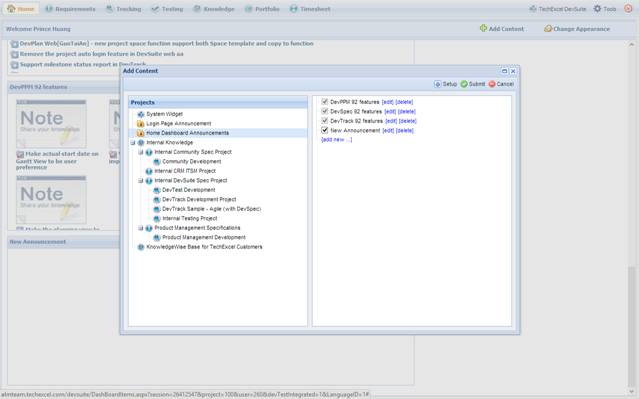639x399 pixels.
Task: Delete the DevPPM 92 features item
Action: pyautogui.click(x=404, y=102)
